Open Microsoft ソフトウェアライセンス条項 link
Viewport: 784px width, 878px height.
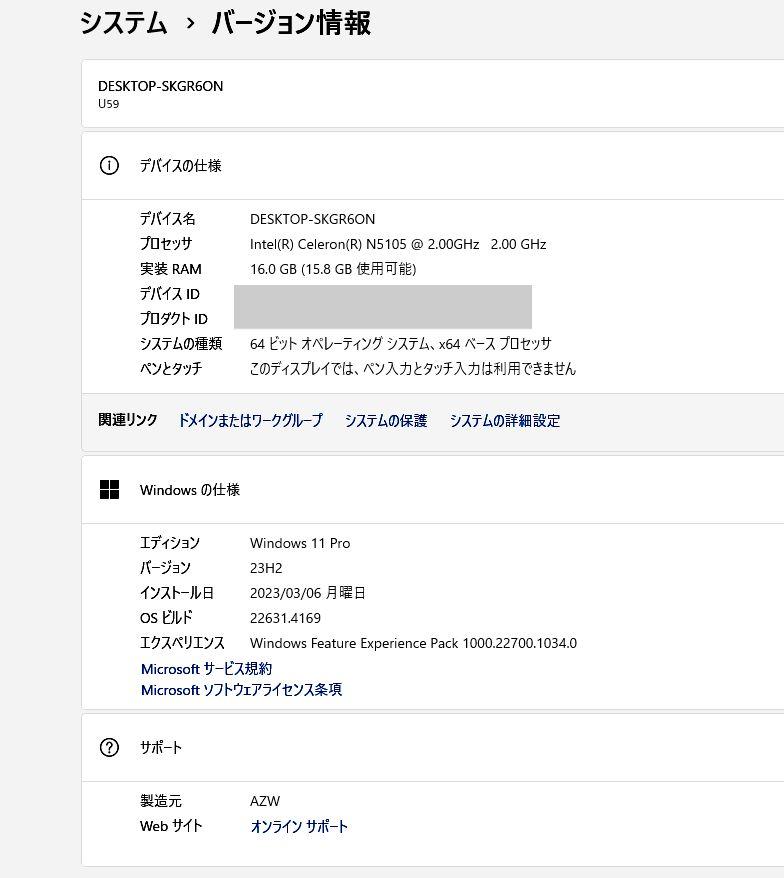tap(241, 690)
